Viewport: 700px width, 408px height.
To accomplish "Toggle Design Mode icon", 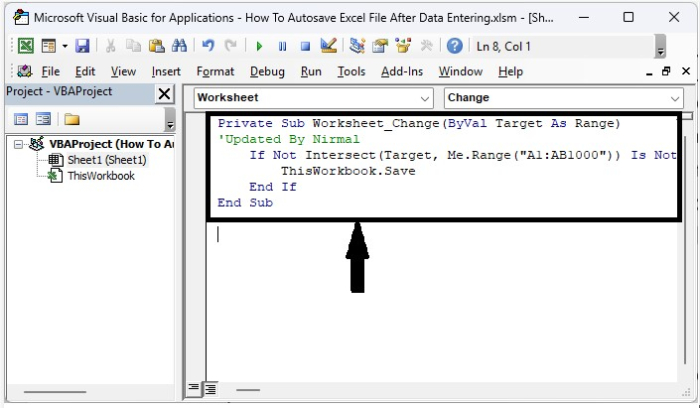I will click(329, 46).
